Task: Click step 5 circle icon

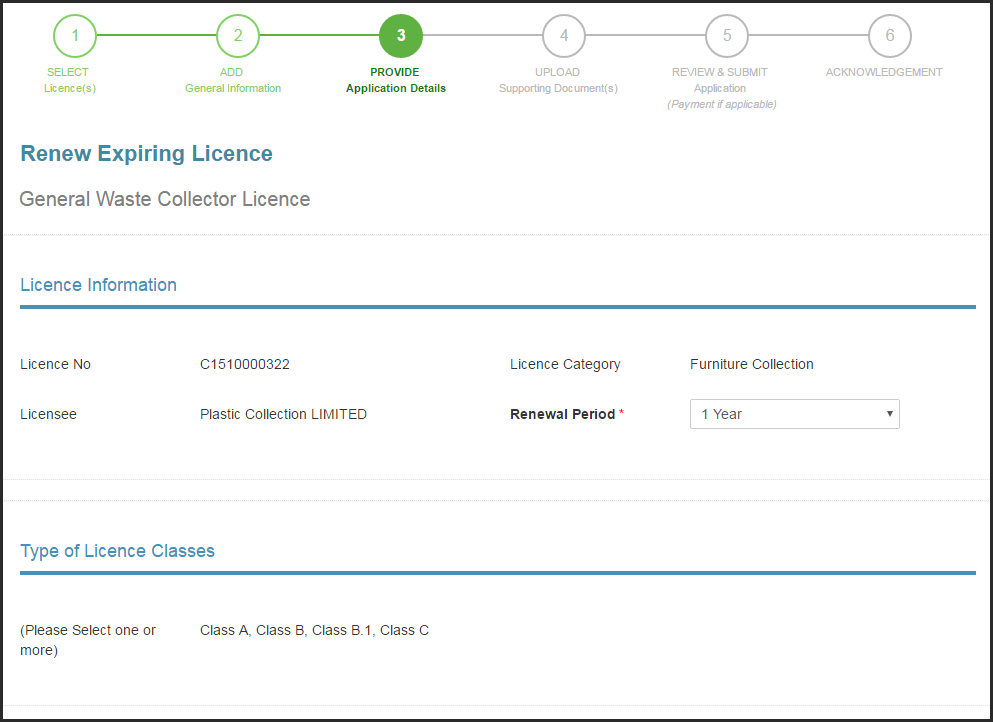Action: coord(726,35)
